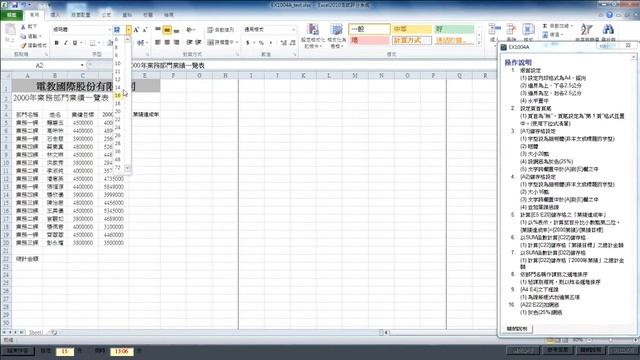Open the font name dropdown
Viewport: 640px width, 360px height.
pos(109,30)
